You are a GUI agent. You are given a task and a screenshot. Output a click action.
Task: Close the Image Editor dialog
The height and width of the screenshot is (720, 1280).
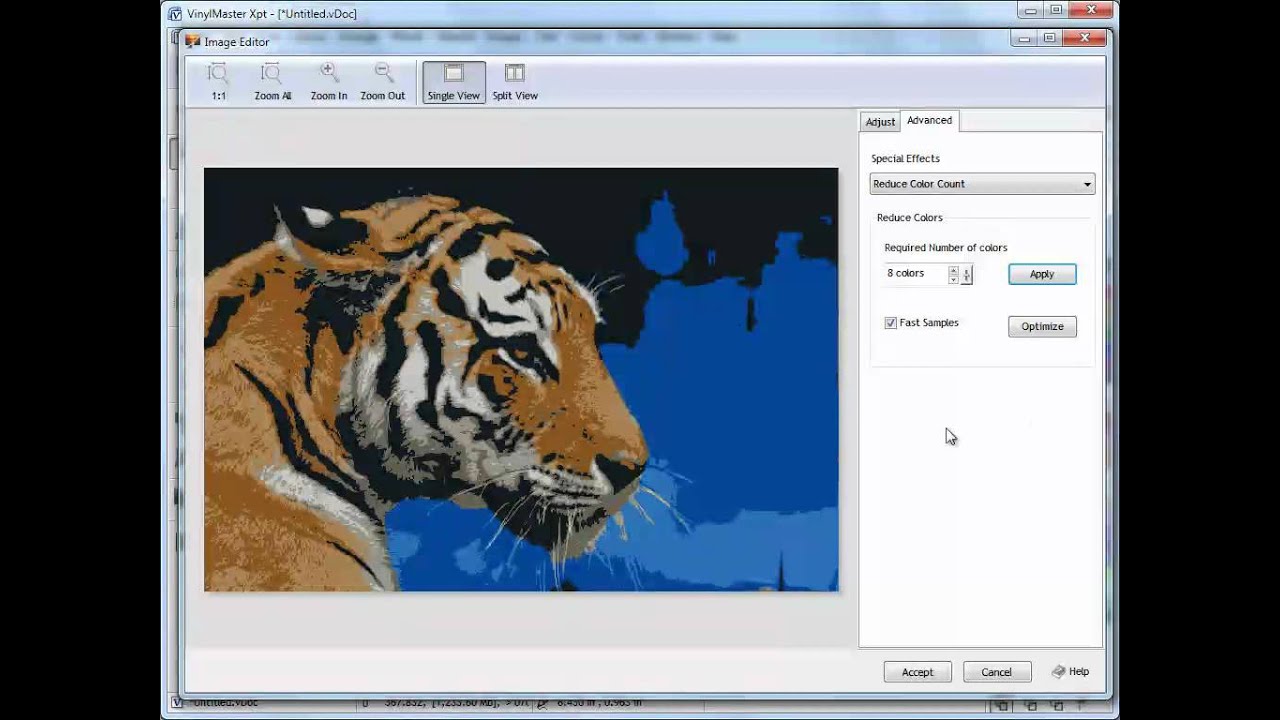[1085, 38]
